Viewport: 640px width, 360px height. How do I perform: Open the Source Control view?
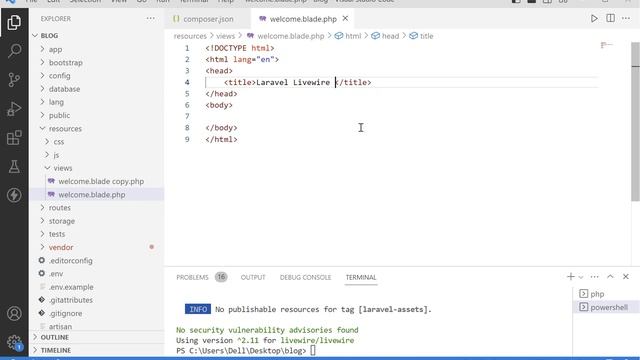click(14, 80)
